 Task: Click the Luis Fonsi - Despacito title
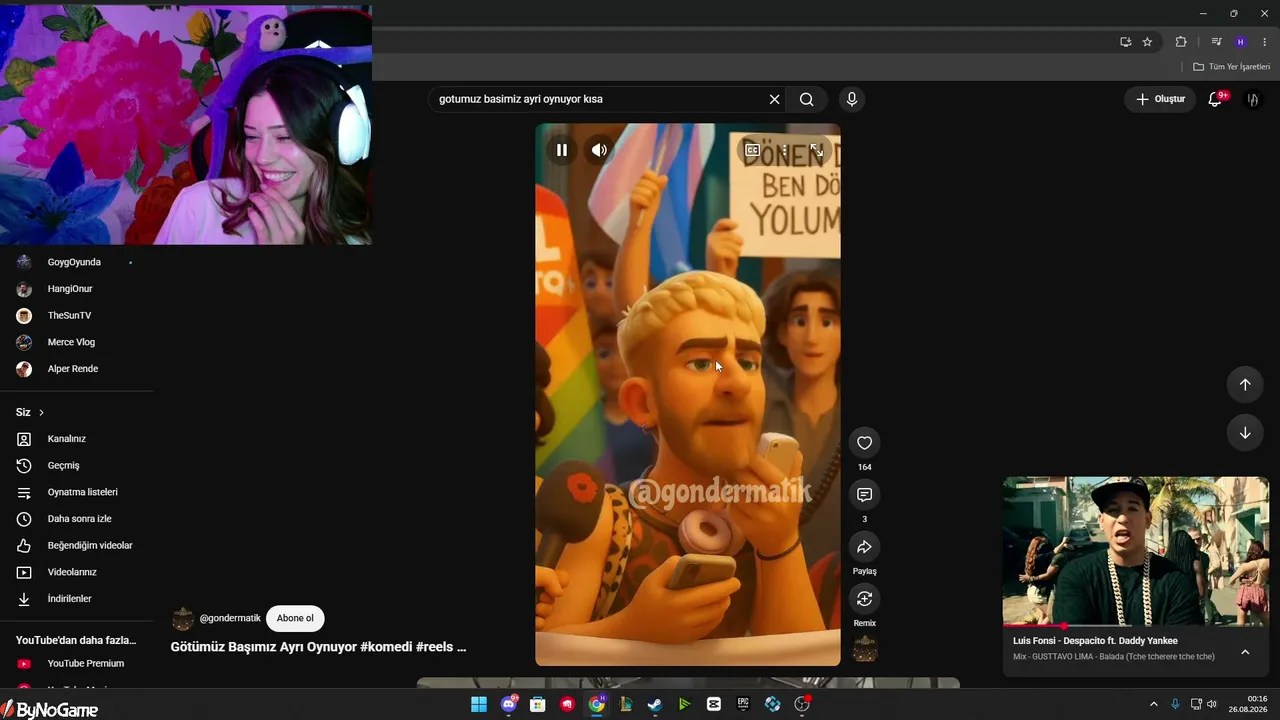(1095, 641)
